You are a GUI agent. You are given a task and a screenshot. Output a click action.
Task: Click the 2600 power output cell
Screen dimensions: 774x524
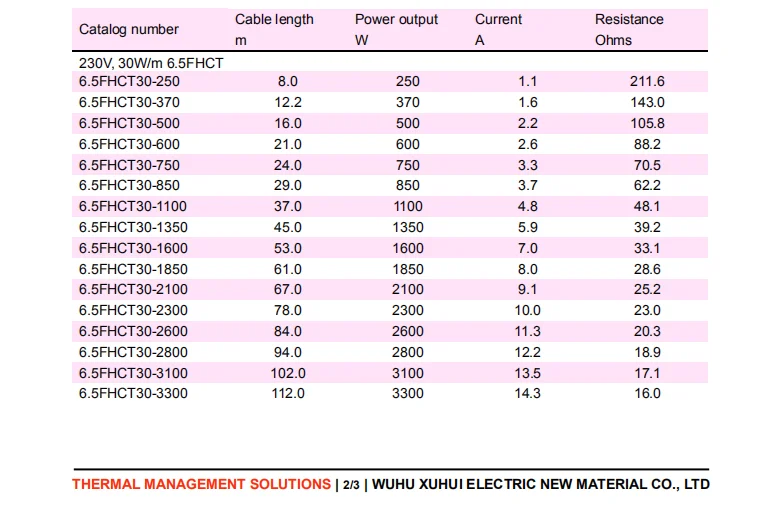point(407,331)
